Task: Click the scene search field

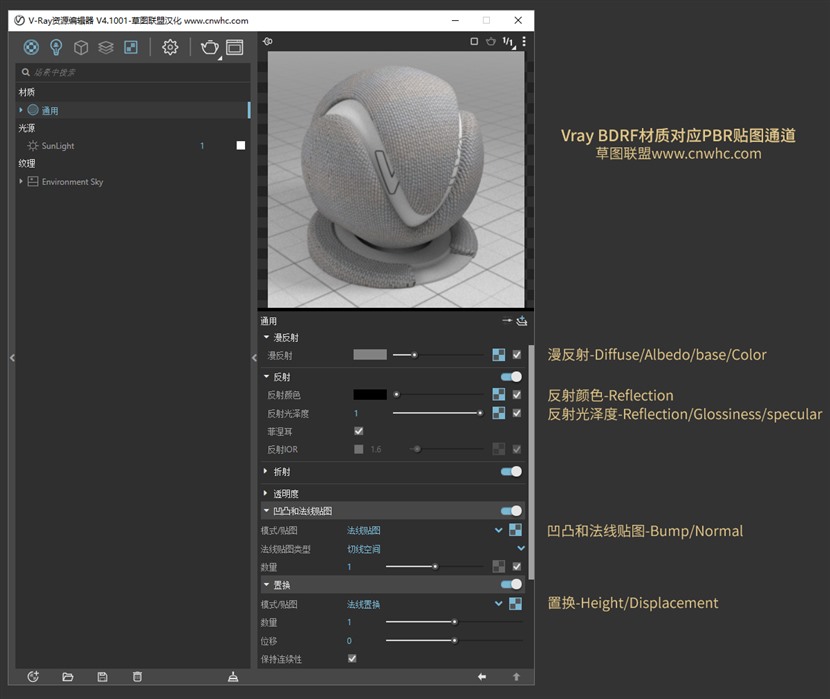Action: [x=133, y=72]
